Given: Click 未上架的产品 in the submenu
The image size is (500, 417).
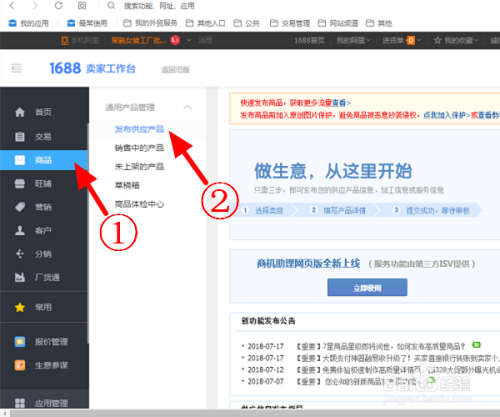Looking at the screenshot, I should tap(139, 166).
